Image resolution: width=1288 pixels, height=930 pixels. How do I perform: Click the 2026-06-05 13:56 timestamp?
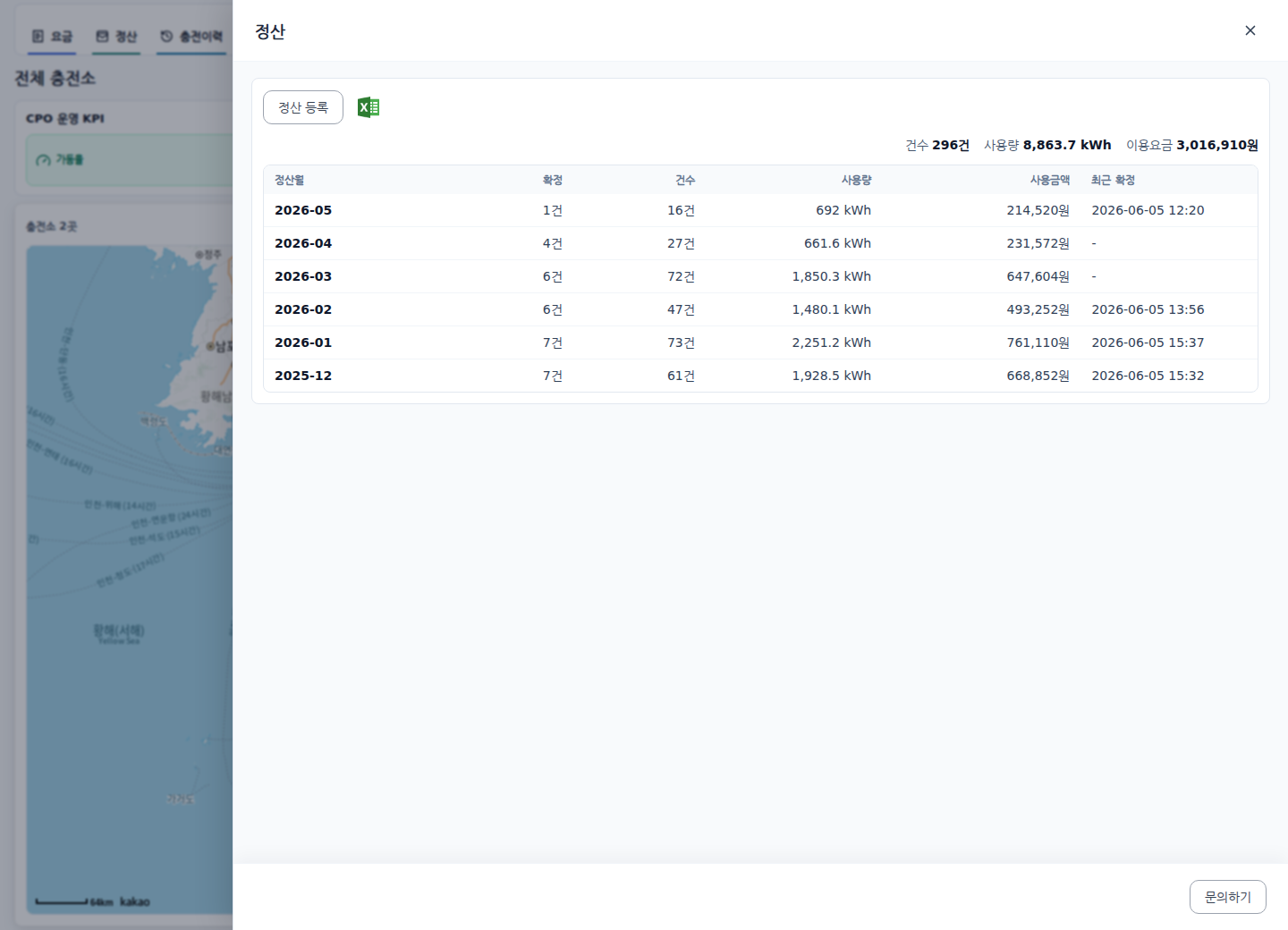pos(1148,309)
